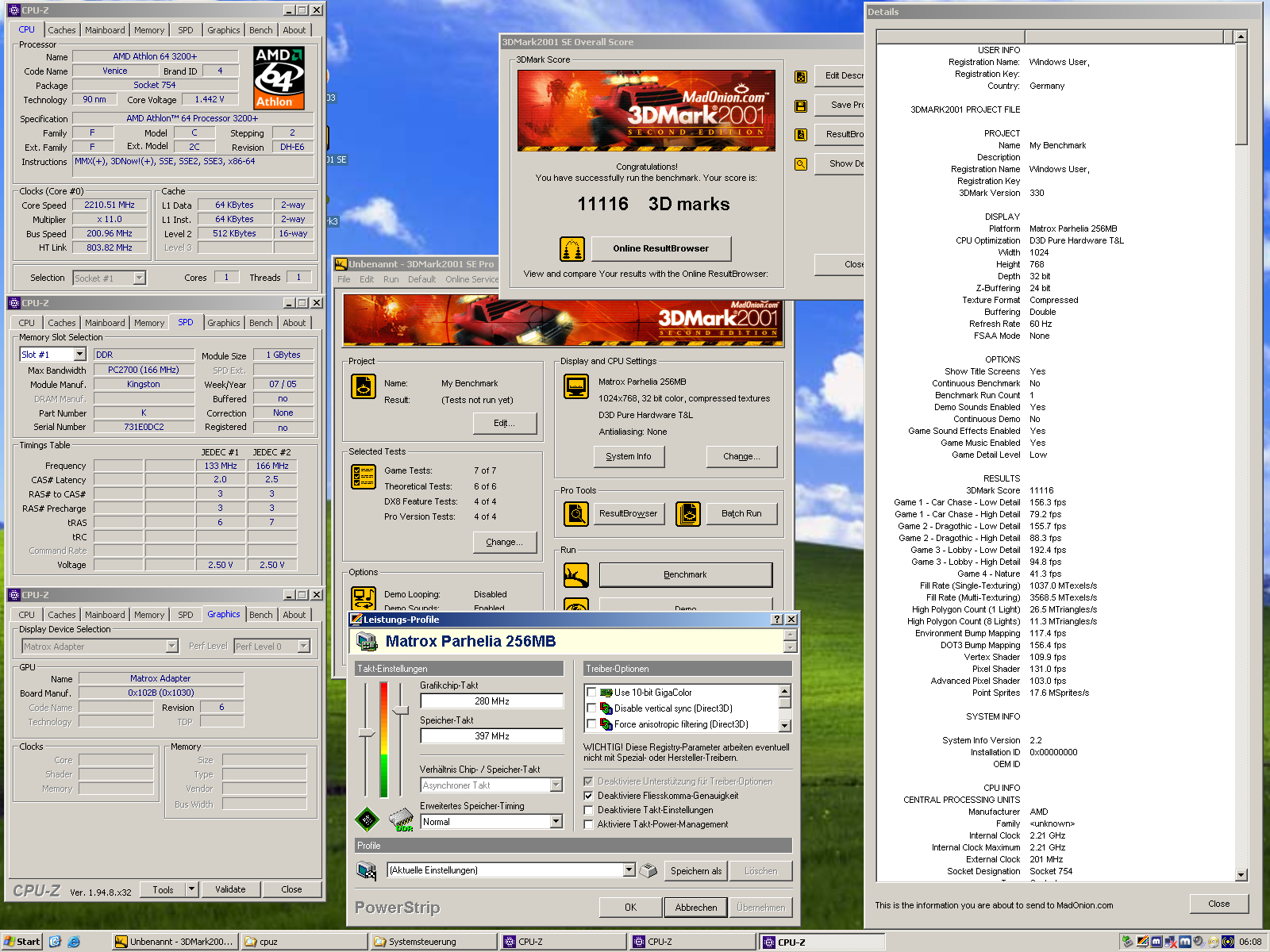The width and height of the screenshot is (1270, 952).
Task: Open the File menu in 3DMark2001 SE Pro
Action: pyautogui.click(x=344, y=279)
